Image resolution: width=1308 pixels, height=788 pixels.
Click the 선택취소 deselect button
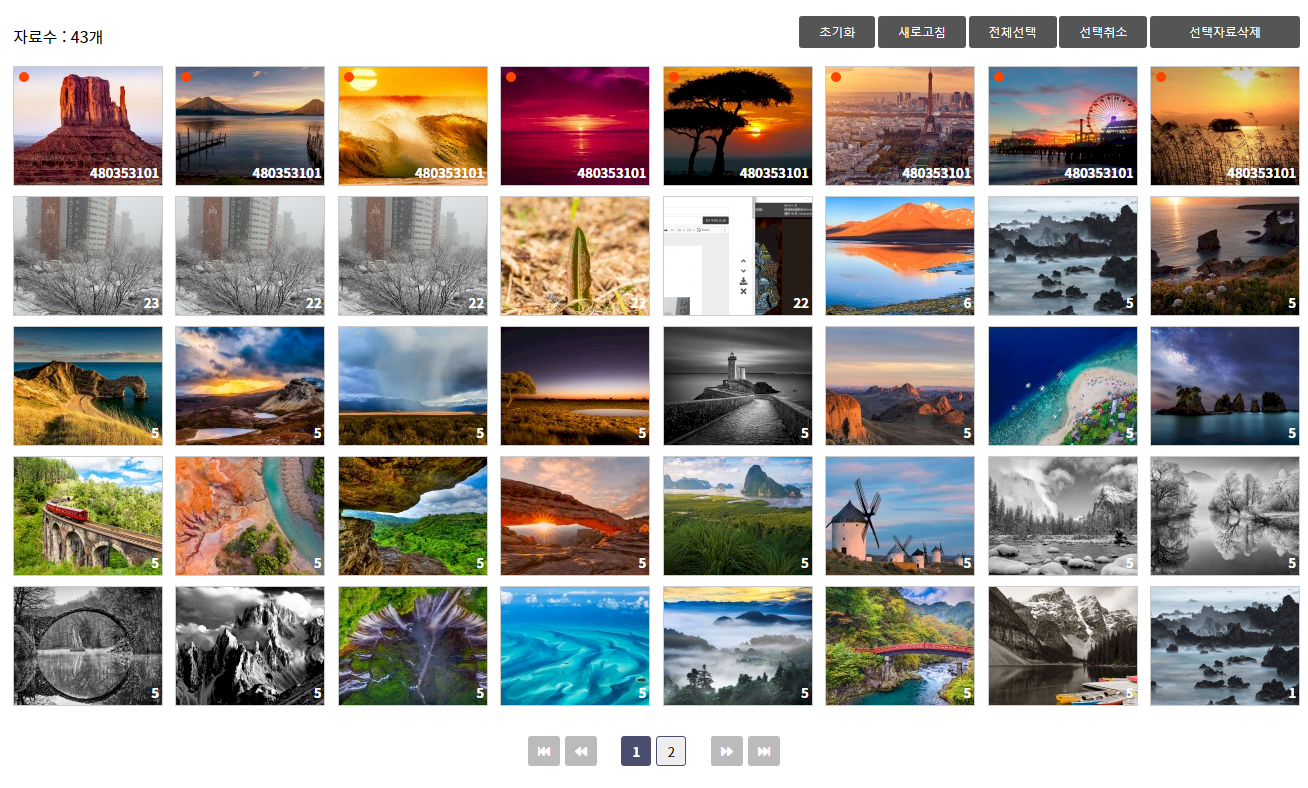(1102, 32)
